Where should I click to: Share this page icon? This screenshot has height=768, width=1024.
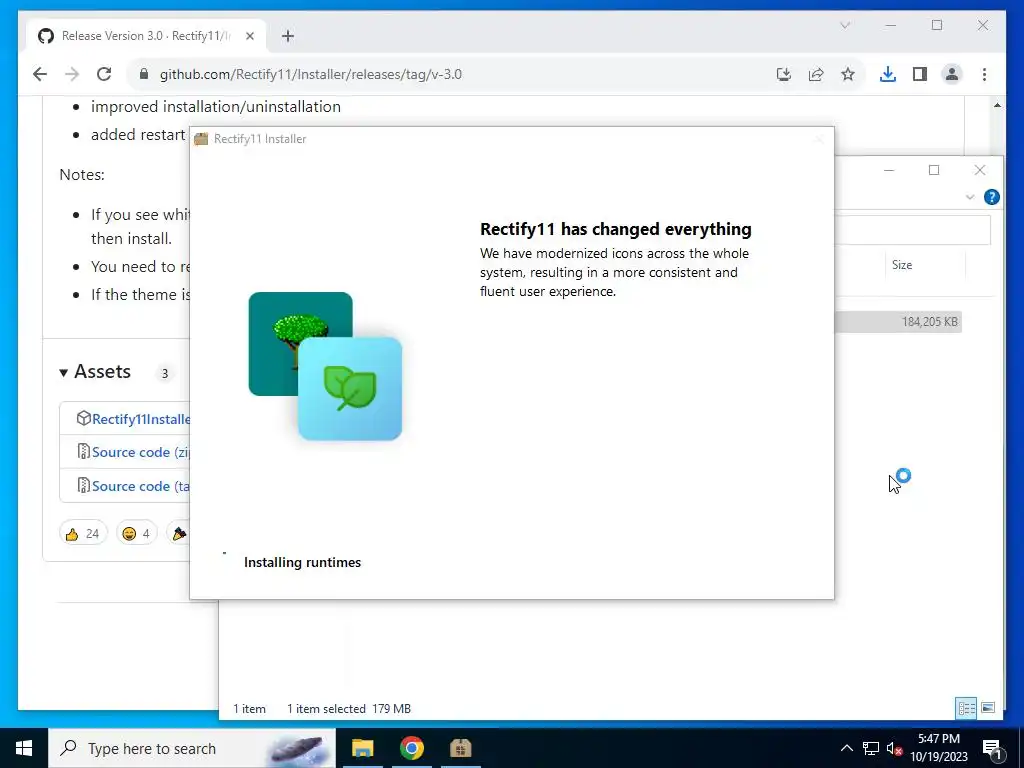pos(816,74)
